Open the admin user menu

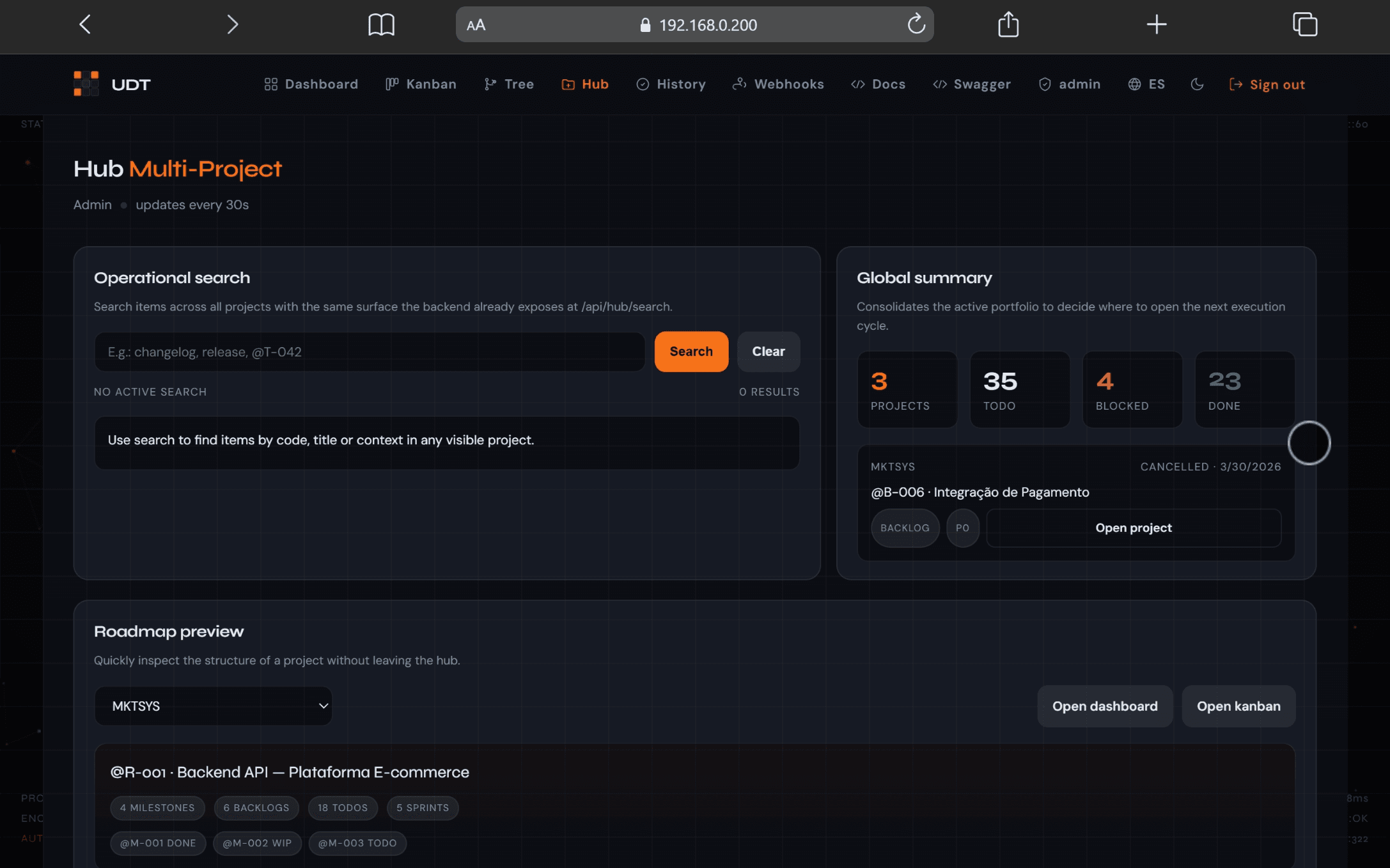(1070, 84)
